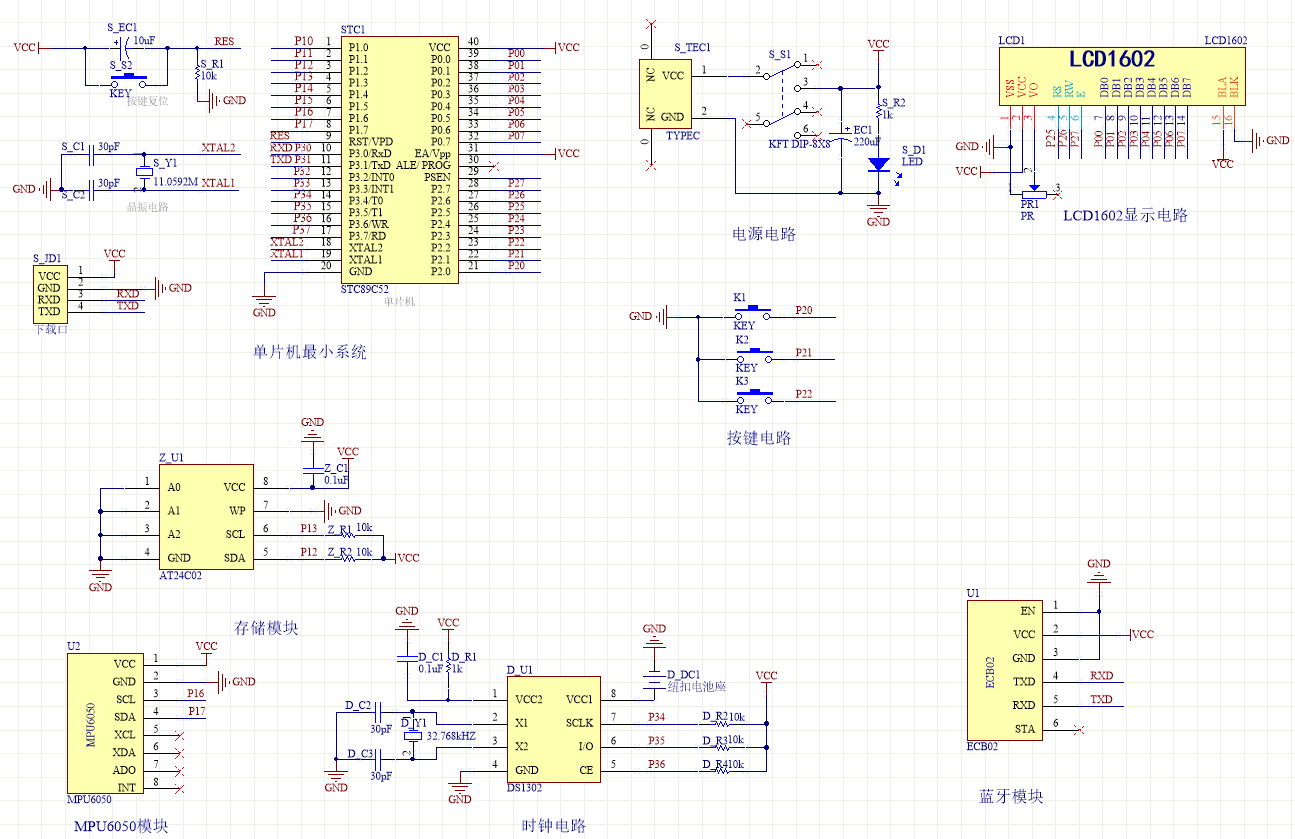The image size is (1295, 839).
Task: Click the '下载口' label under S_JD1
Action: coord(50,329)
